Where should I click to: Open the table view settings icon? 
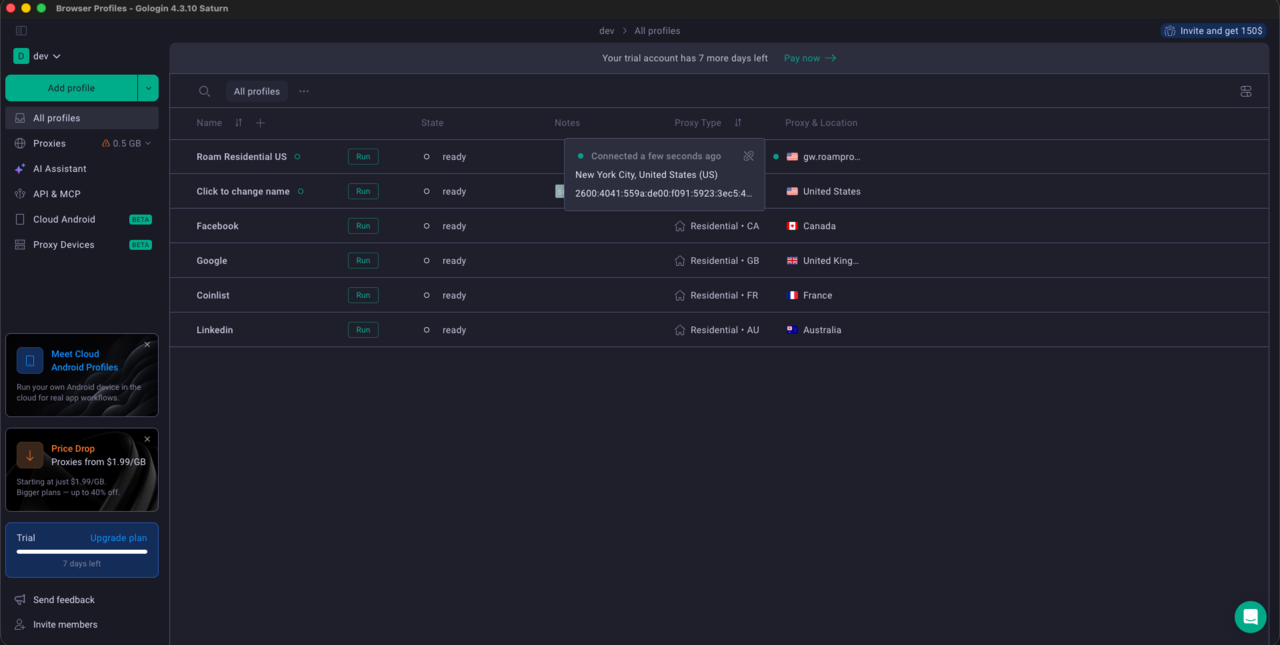coord(1246,91)
